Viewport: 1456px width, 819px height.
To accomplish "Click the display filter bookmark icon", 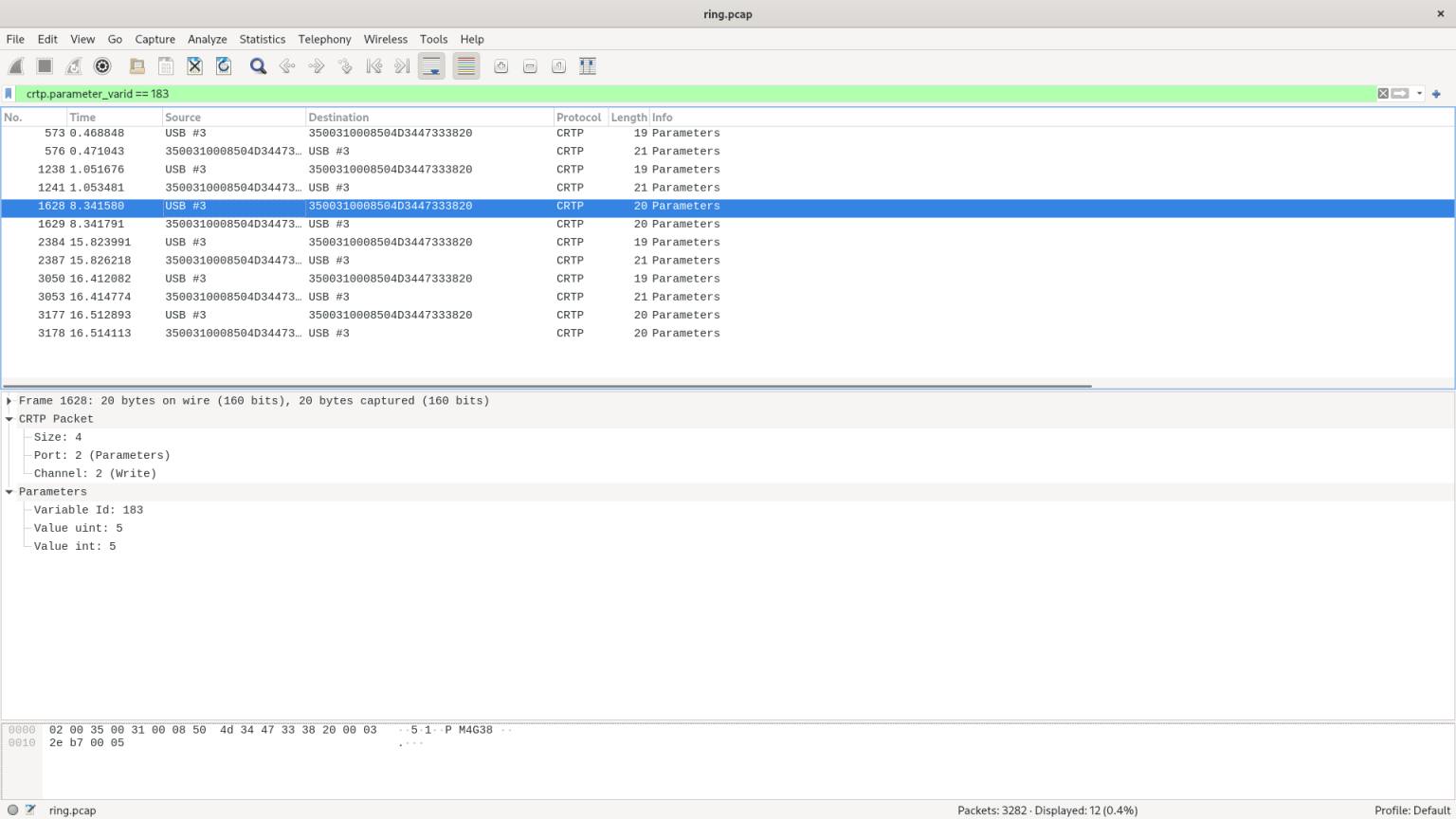I will click(9, 94).
